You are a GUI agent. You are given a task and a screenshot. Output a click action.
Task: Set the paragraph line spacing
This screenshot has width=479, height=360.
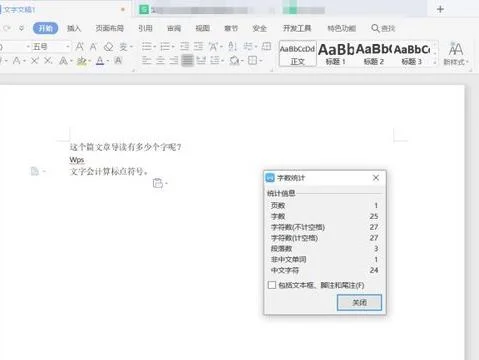point(215,60)
